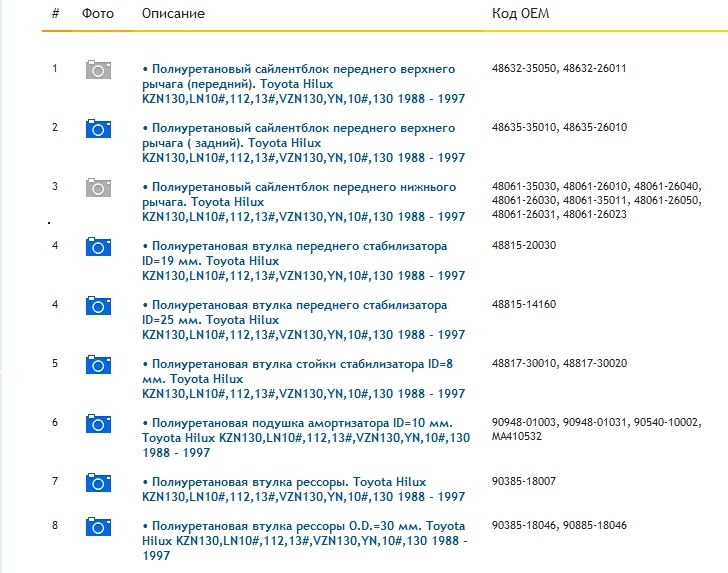Open втулка рессоры O.D.=30 мм link
Screen dimensions: 728x573
click(305, 540)
